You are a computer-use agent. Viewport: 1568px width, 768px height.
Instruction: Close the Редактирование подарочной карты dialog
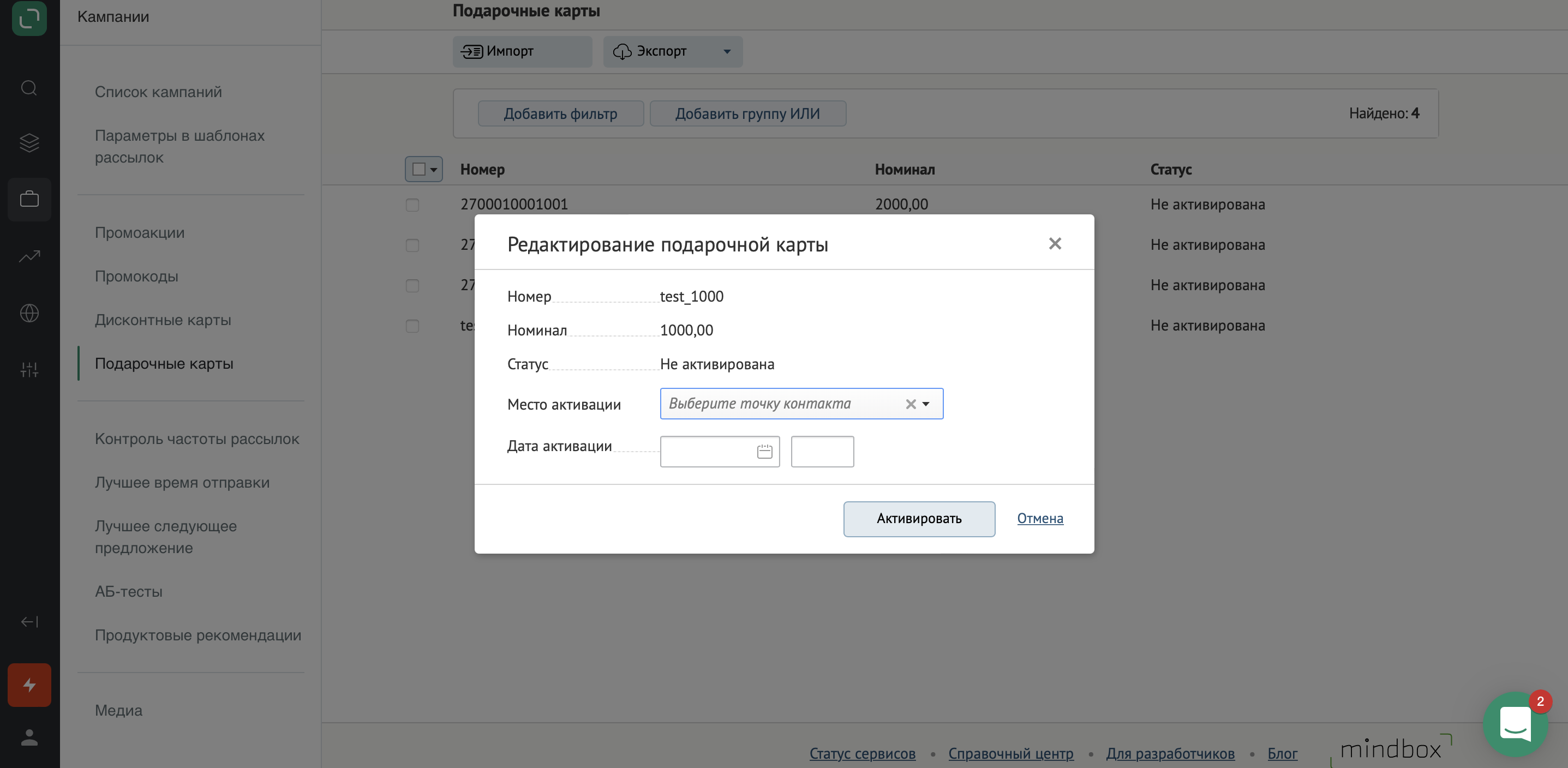coord(1055,243)
